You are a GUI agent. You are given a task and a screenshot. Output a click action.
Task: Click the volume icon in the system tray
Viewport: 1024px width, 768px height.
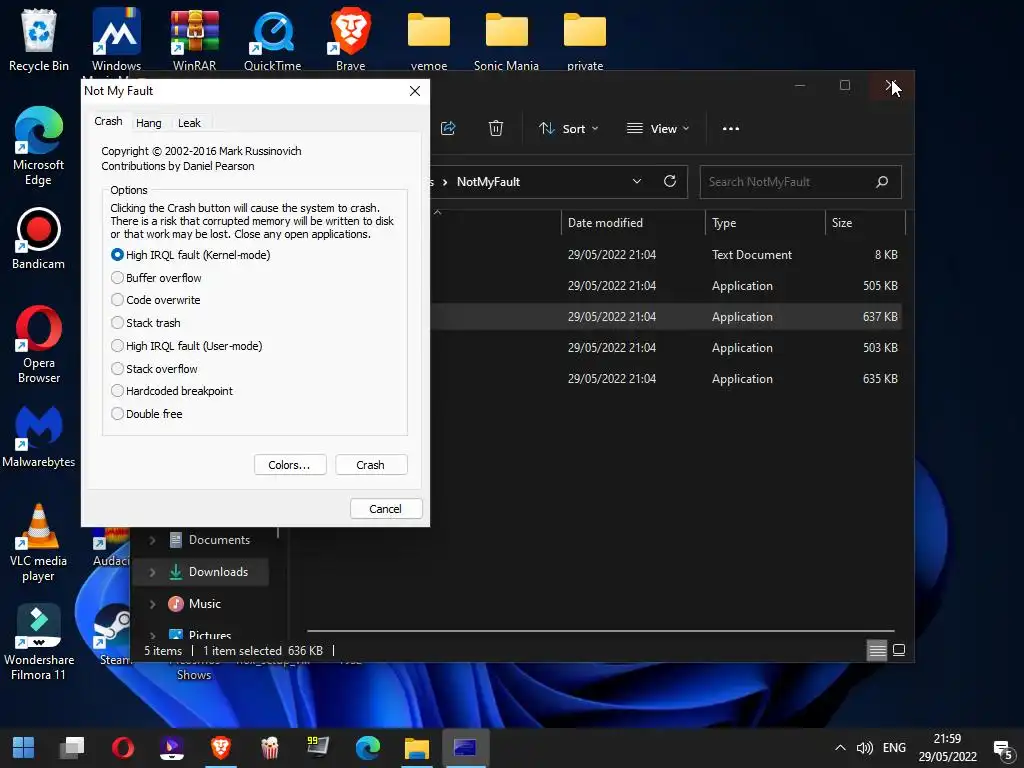(865, 748)
